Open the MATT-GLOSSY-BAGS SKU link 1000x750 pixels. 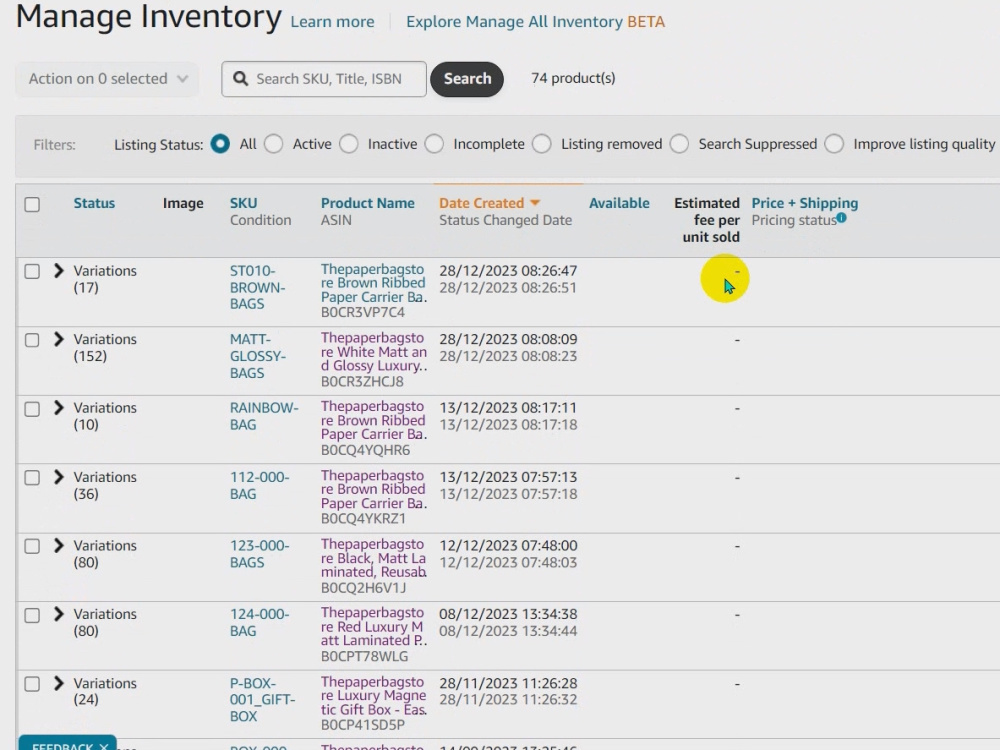click(258, 356)
